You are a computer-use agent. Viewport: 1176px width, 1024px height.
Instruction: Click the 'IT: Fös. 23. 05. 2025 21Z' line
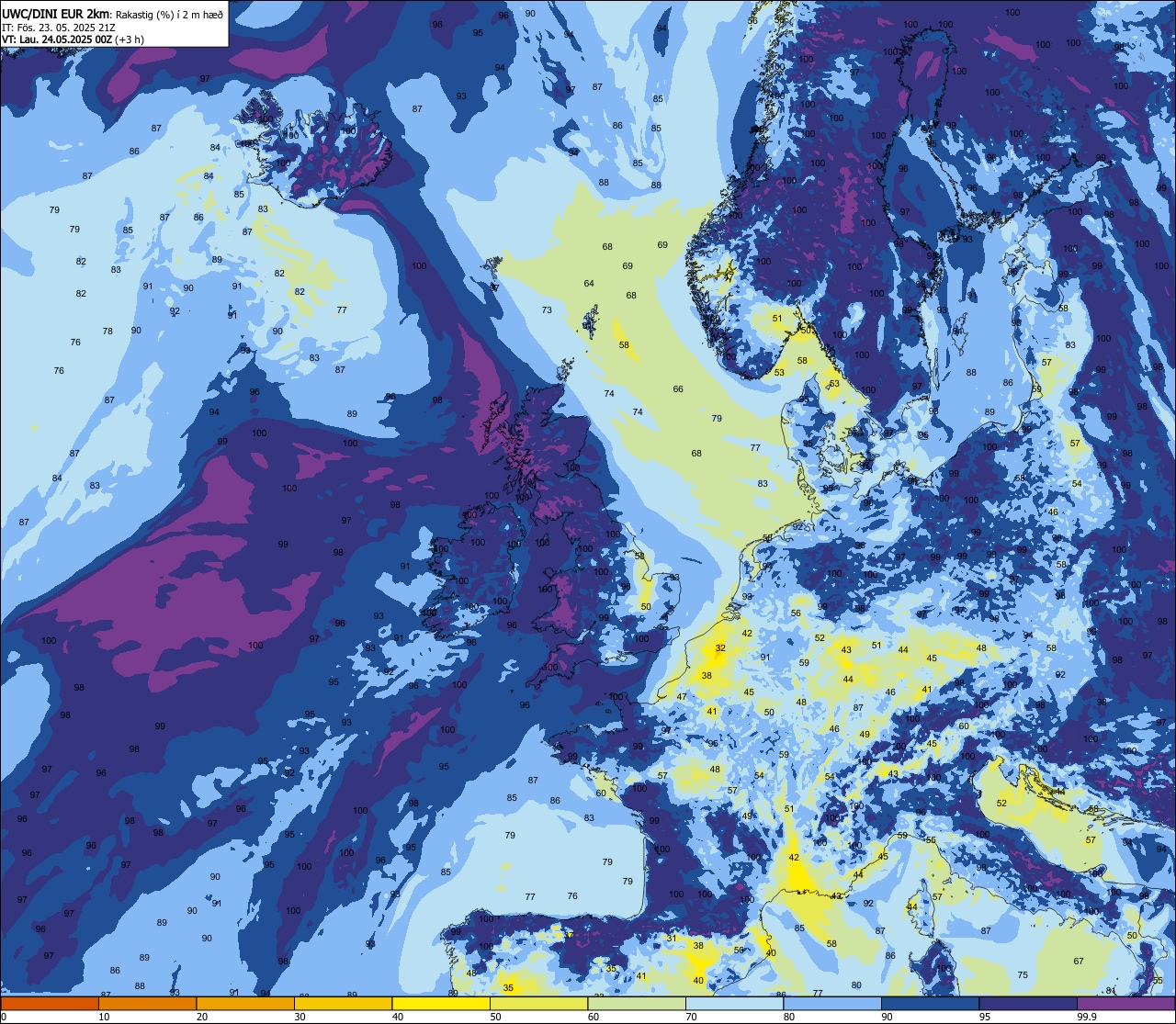tap(58, 28)
